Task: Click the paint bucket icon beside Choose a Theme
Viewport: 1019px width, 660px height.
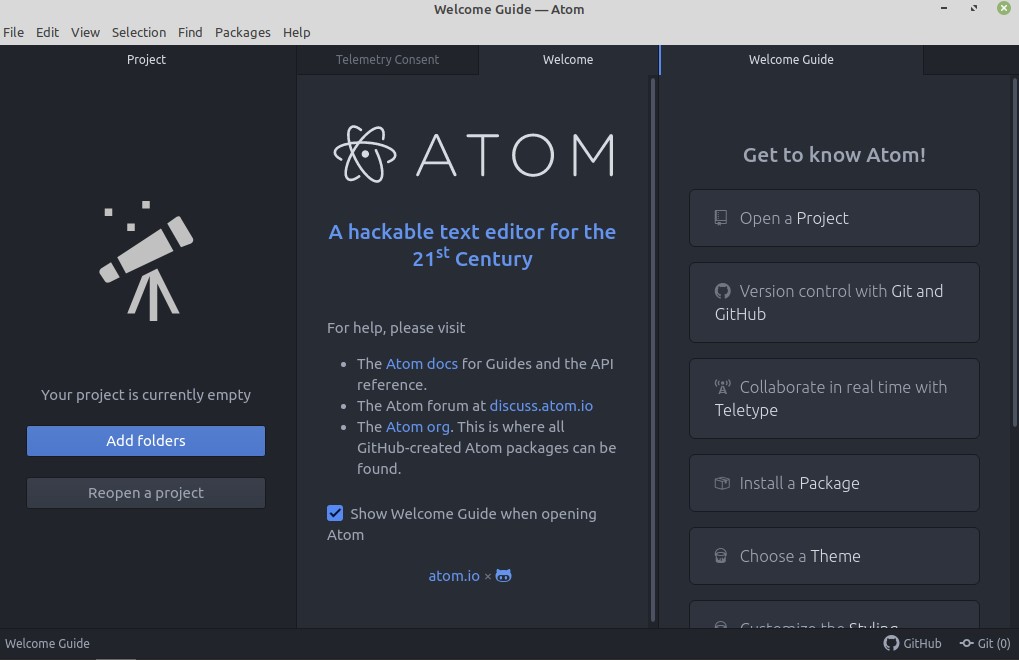Action: 721,556
